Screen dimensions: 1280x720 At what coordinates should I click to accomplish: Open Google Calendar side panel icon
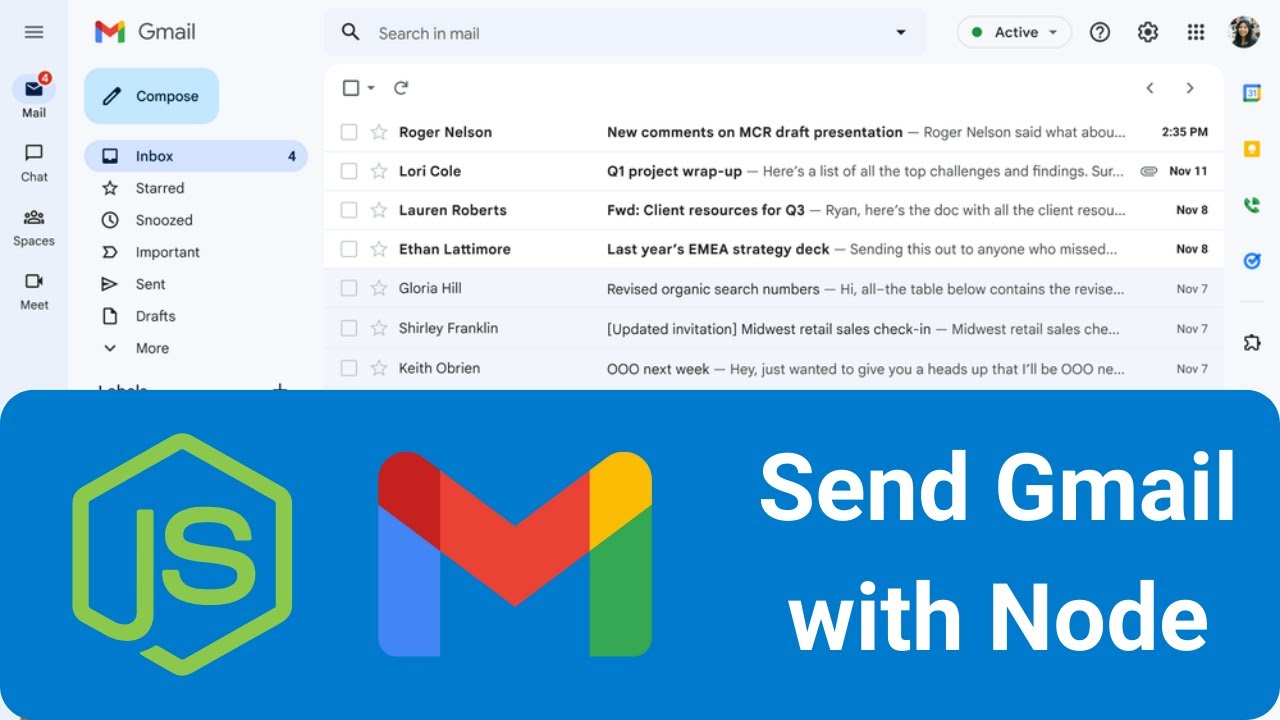1252,93
